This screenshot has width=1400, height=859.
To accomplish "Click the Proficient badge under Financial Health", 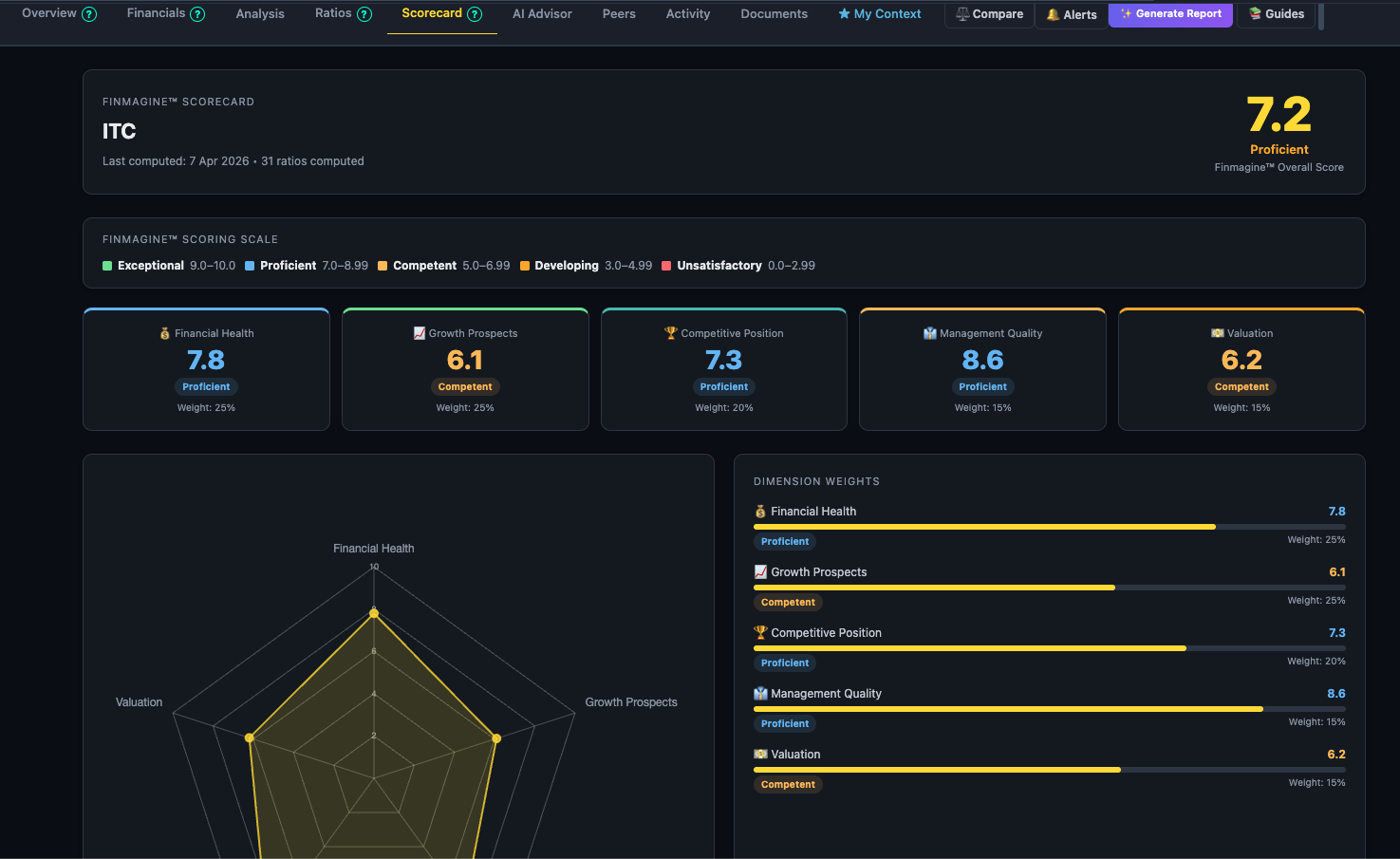I will pos(206,386).
